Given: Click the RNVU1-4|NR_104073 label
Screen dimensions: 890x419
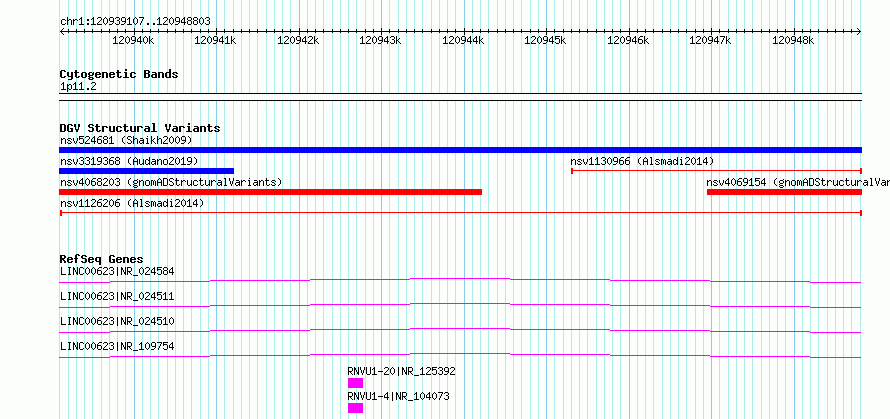Looking at the screenshot, I should click(398, 396).
